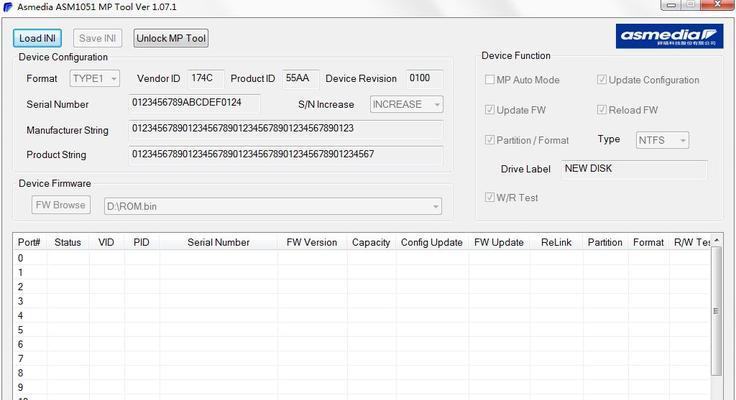Click the Unlock MP Tool button
The width and height of the screenshot is (736, 400).
tap(171, 38)
